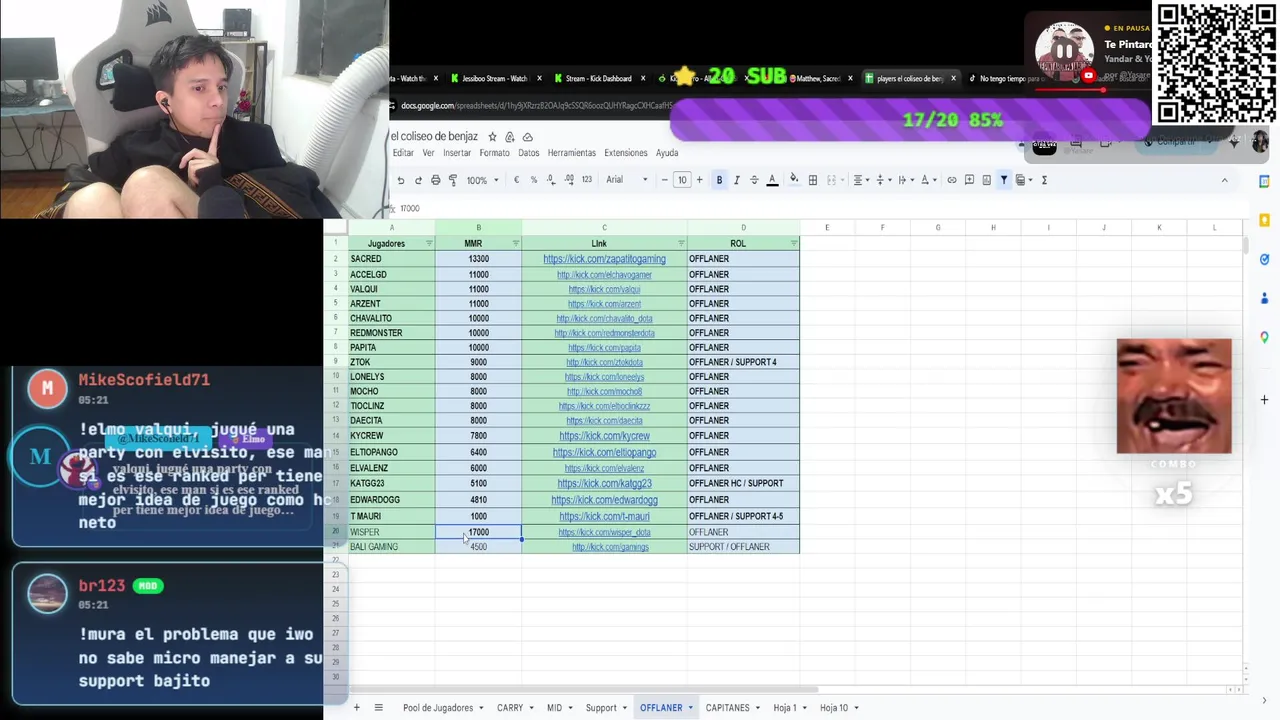Viewport: 1280px width, 720px height.
Task: Open the filter views dropdown
Action: pyautogui.click(x=1023, y=180)
